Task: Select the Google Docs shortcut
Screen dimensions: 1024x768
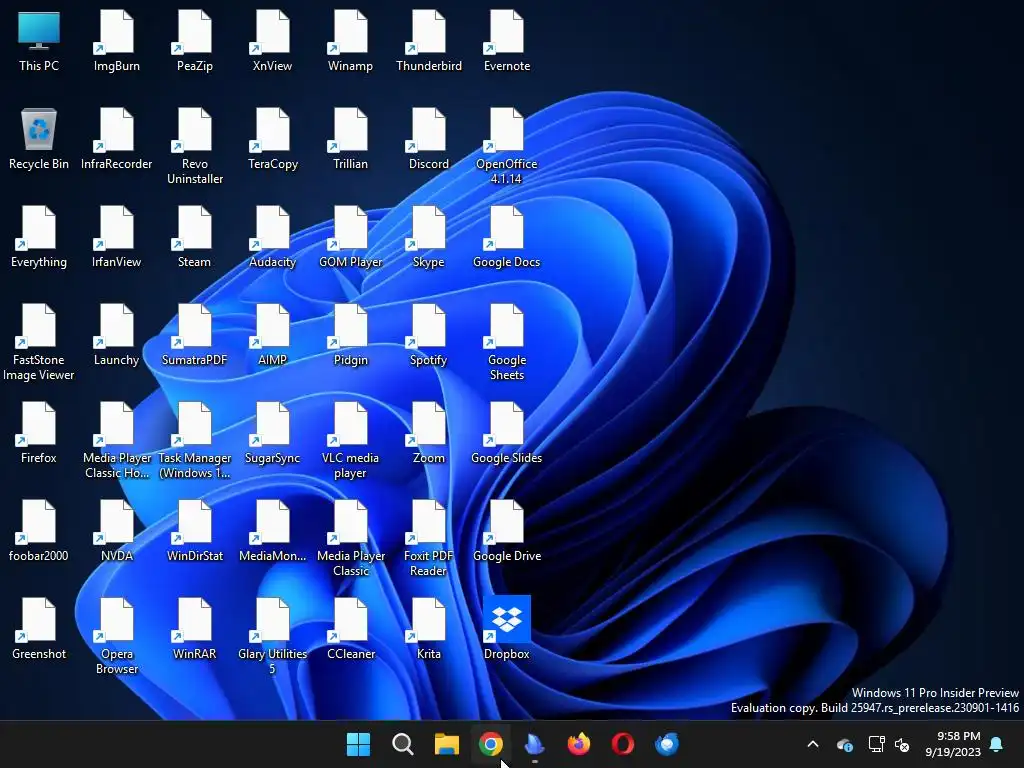Action: click(x=507, y=238)
